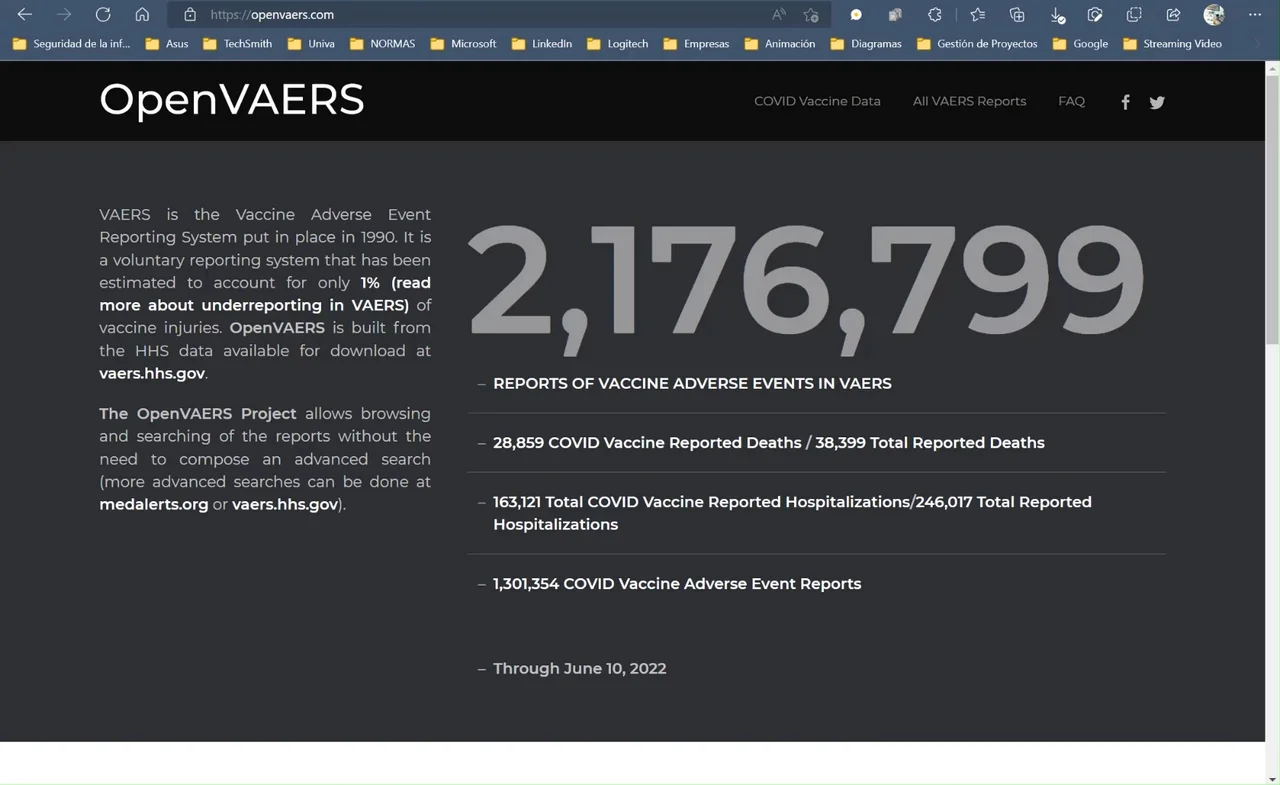Open the Univa bookmark folder

tap(311, 44)
